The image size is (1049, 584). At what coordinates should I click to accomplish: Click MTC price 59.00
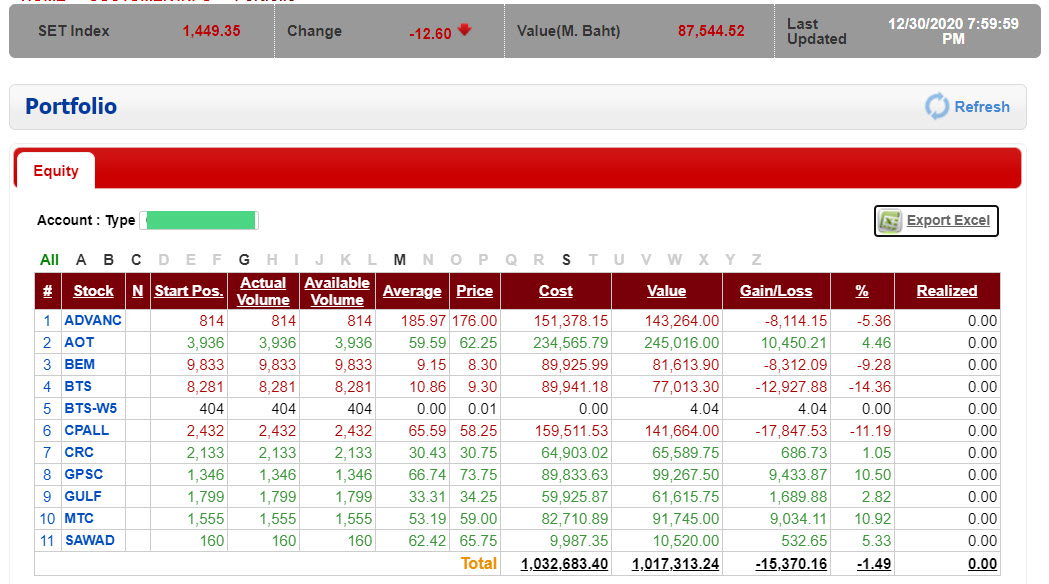pyautogui.click(x=478, y=518)
